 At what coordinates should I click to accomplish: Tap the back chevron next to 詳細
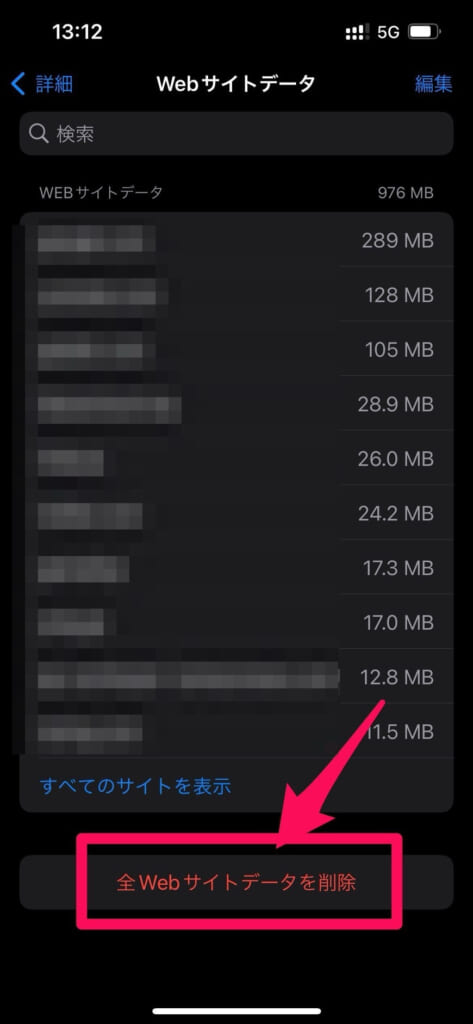click(x=18, y=84)
